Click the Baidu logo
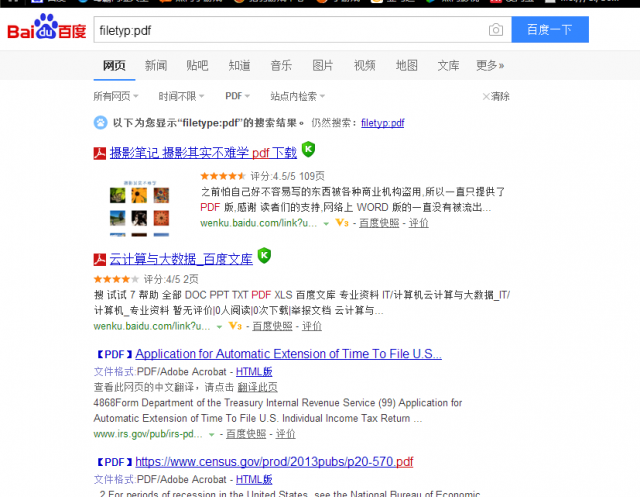Viewport: 640px width, 497px height. coord(47,28)
